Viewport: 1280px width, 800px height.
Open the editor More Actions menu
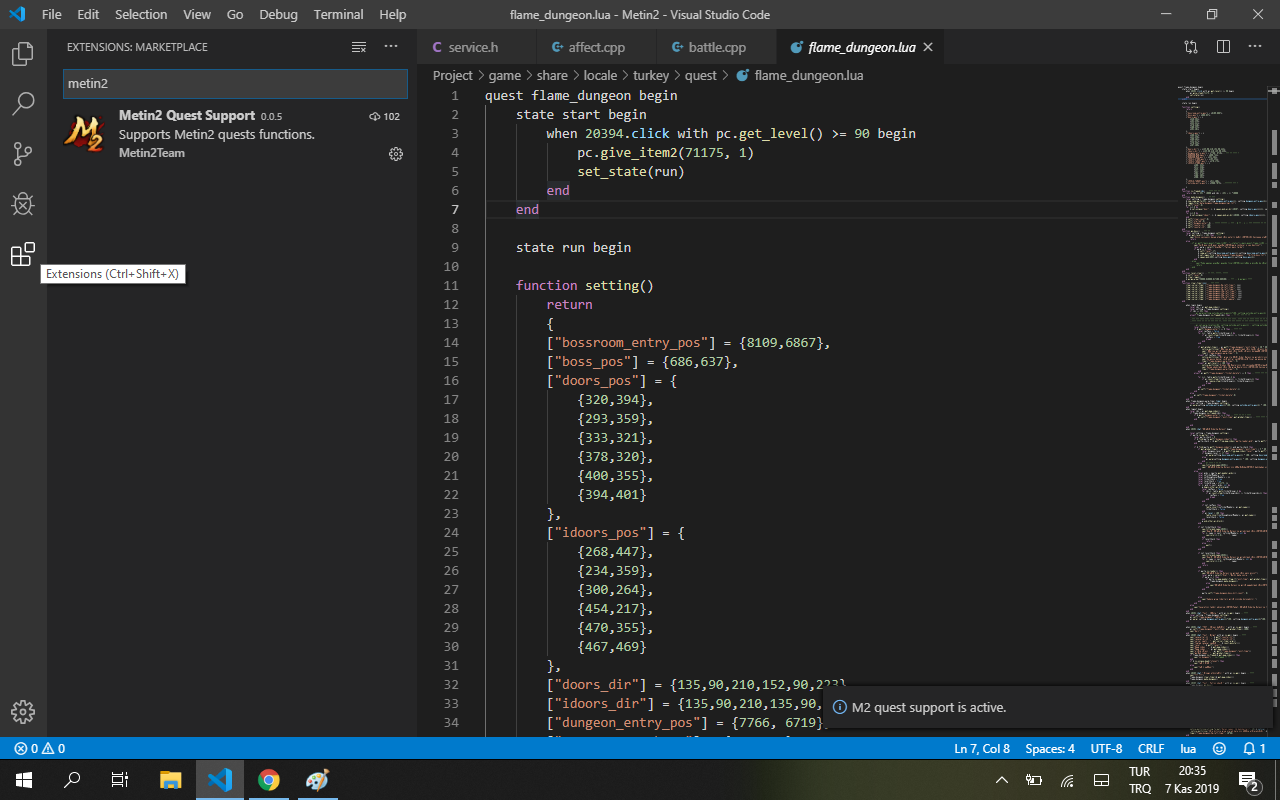point(1255,47)
